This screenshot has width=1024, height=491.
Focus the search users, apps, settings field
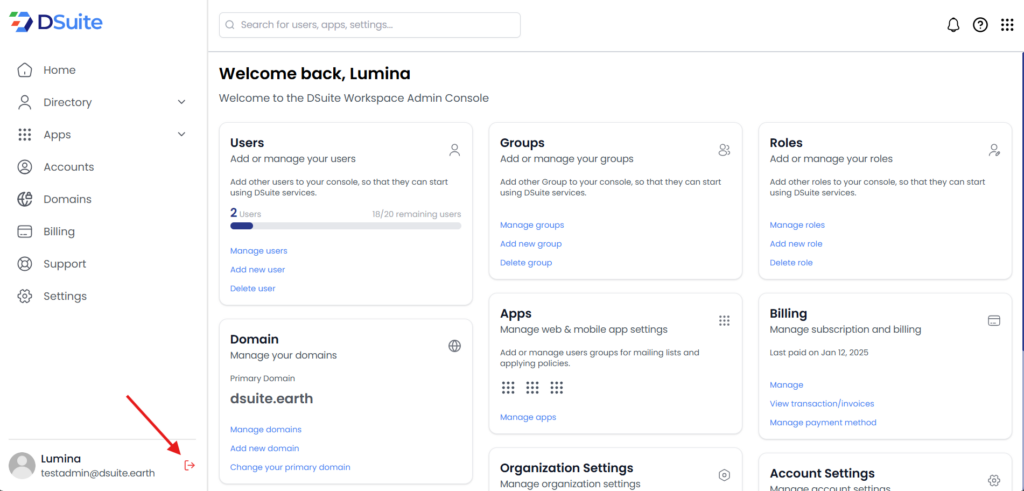coord(370,25)
